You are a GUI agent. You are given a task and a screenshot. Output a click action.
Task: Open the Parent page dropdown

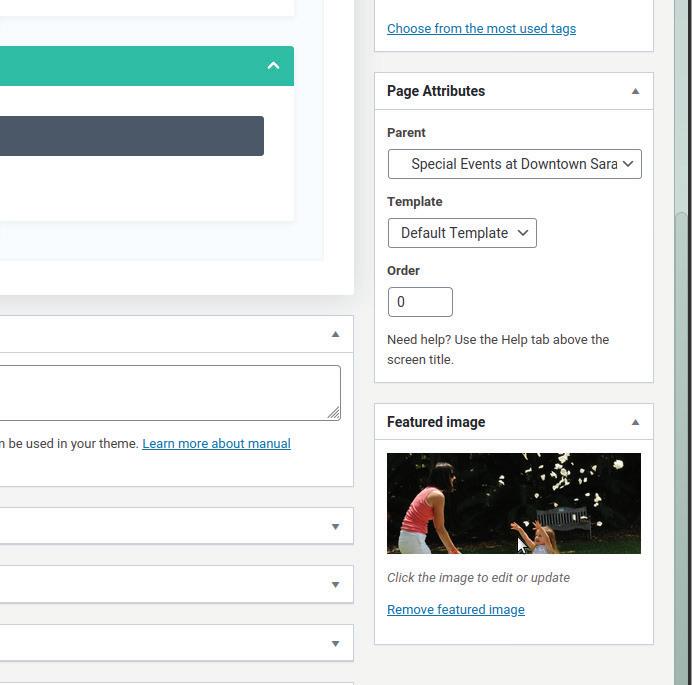pyautogui.click(x=515, y=164)
